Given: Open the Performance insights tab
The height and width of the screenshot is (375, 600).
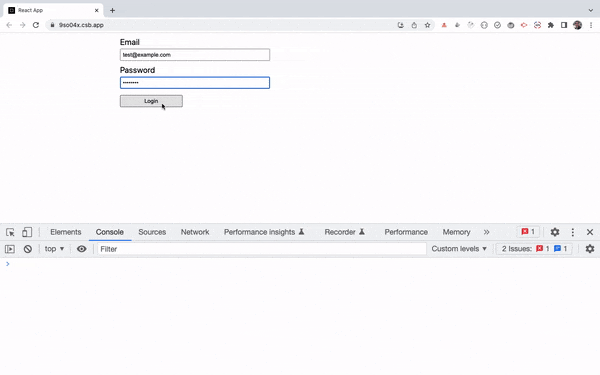Looking at the screenshot, I should coord(264,232).
